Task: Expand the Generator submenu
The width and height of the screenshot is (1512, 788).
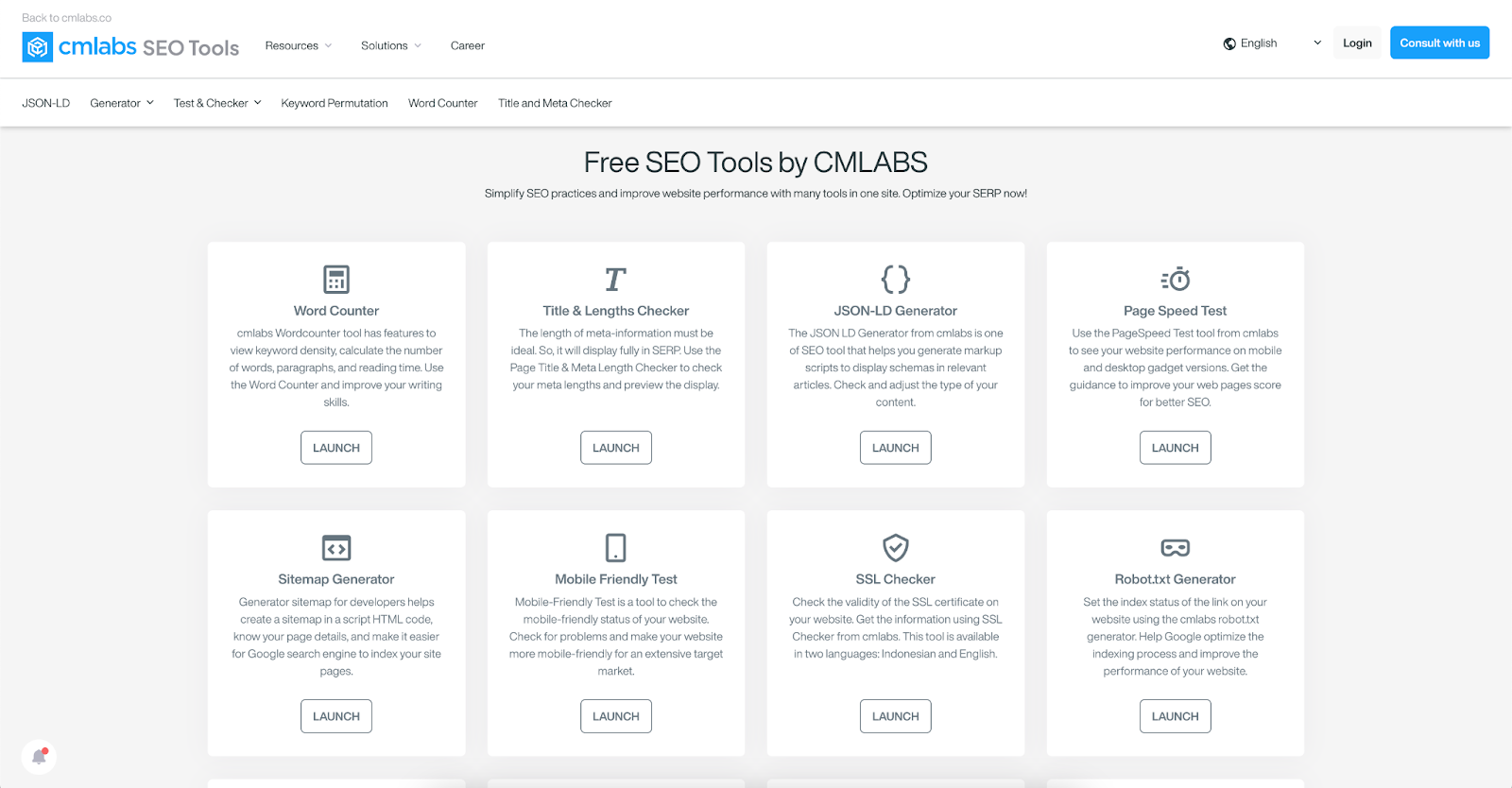Action: tap(122, 103)
